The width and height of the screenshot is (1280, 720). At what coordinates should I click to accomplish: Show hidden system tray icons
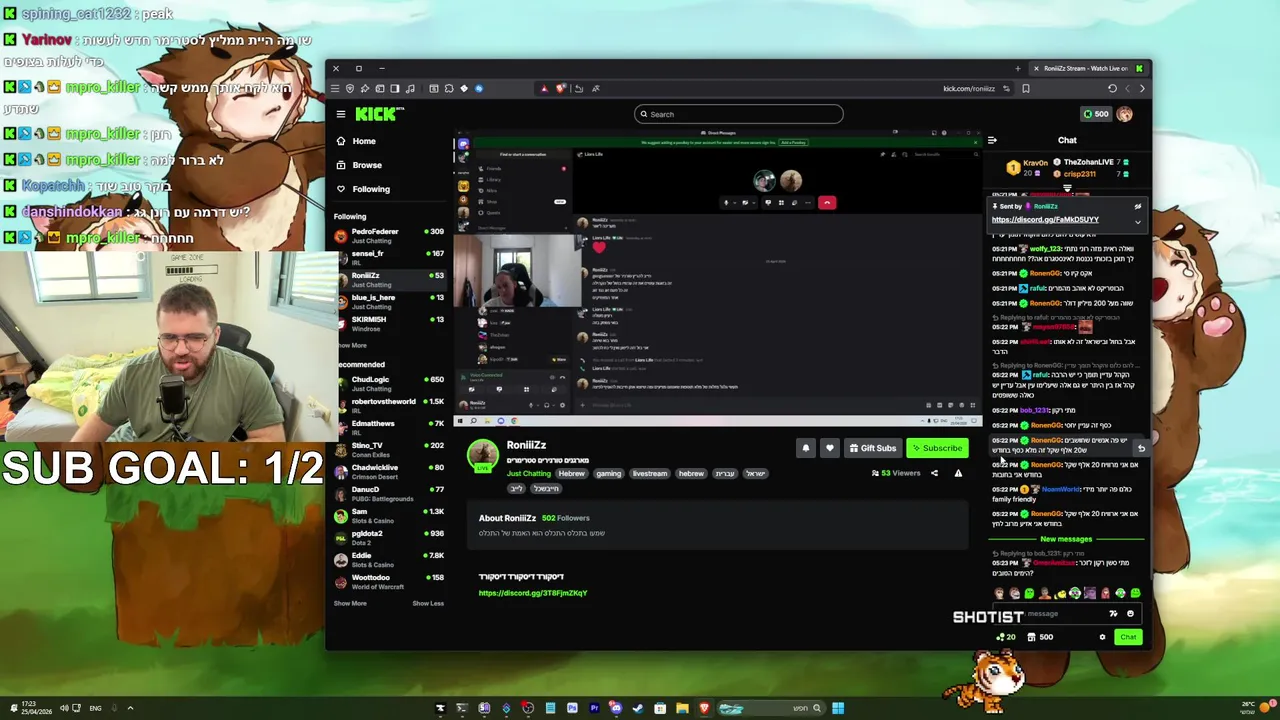pyautogui.click(x=129, y=708)
